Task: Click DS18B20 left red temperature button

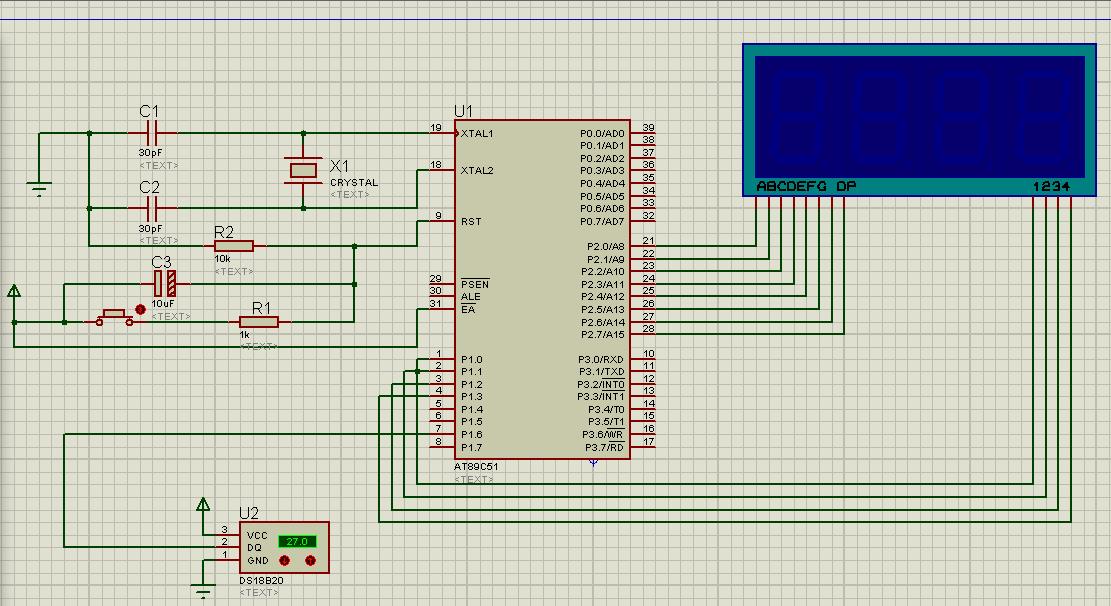Action: (x=285, y=561)
